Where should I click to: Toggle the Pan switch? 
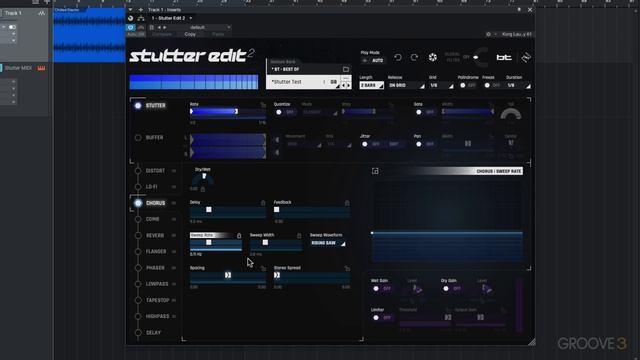pos(424,144)
